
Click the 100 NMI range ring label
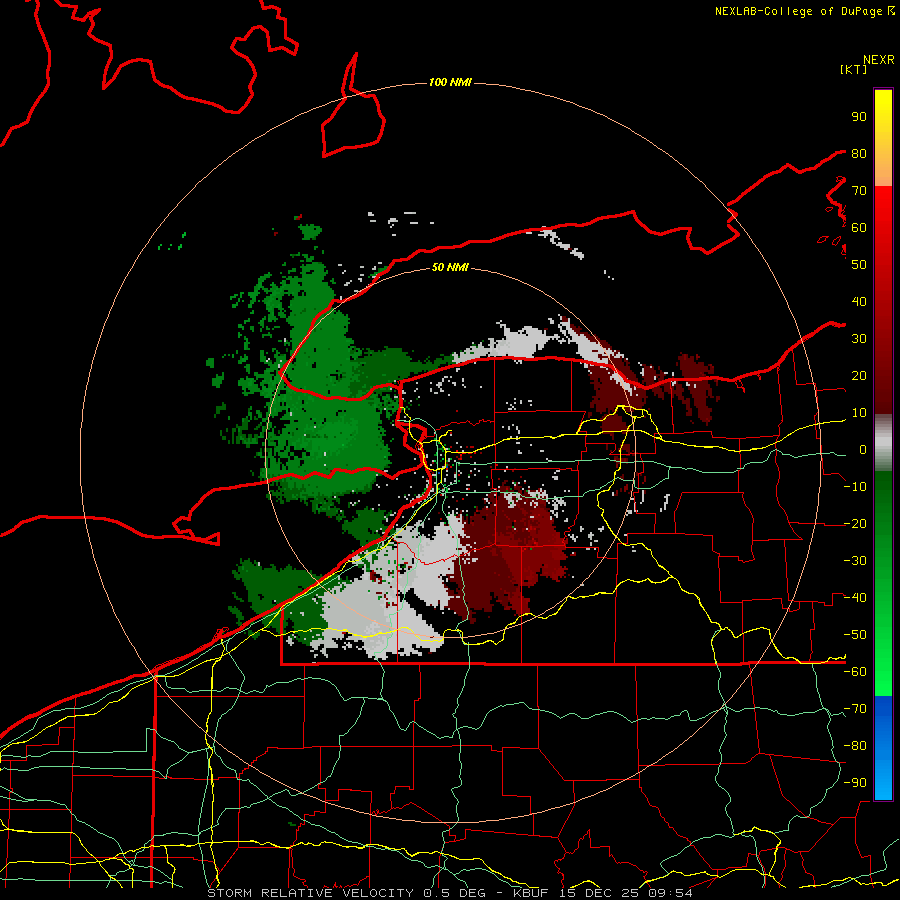pyautogui.click(x=449, y=83)
